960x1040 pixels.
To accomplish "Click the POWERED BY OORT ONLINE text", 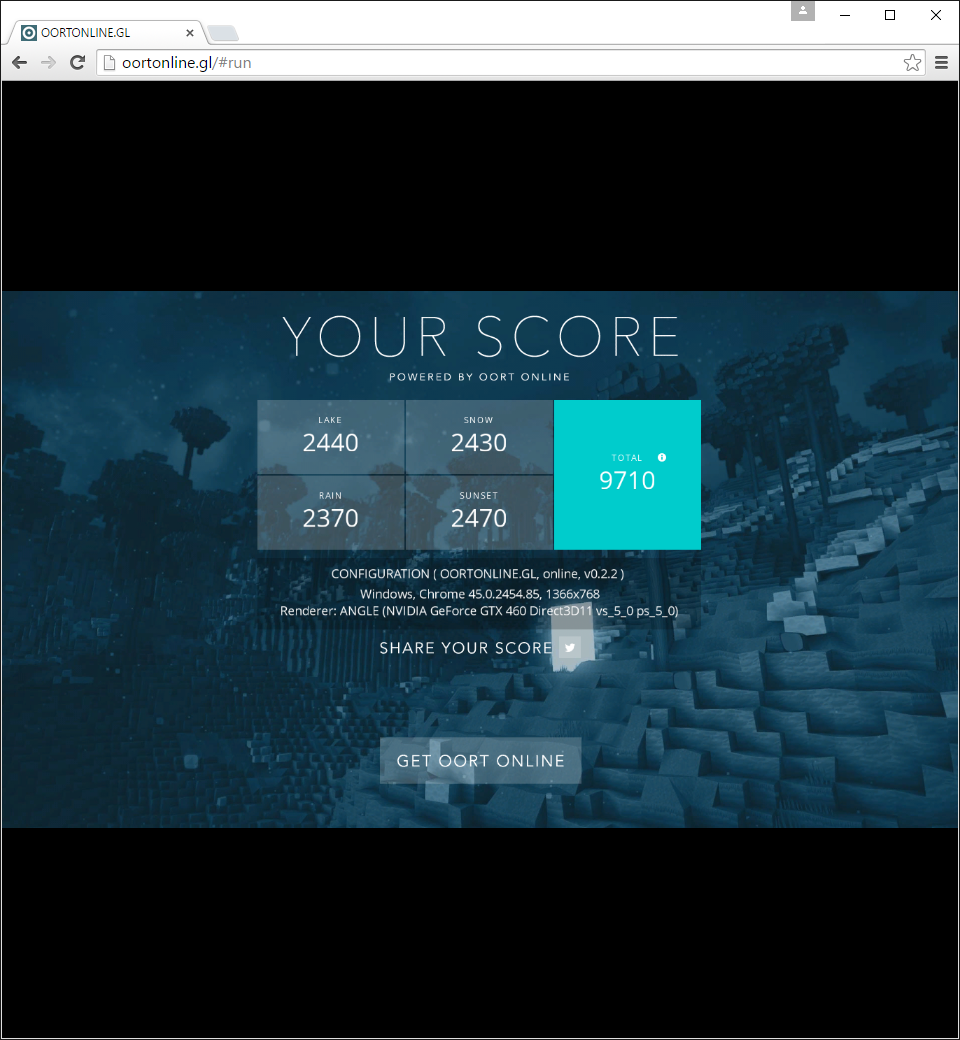I will click(479, 377).
